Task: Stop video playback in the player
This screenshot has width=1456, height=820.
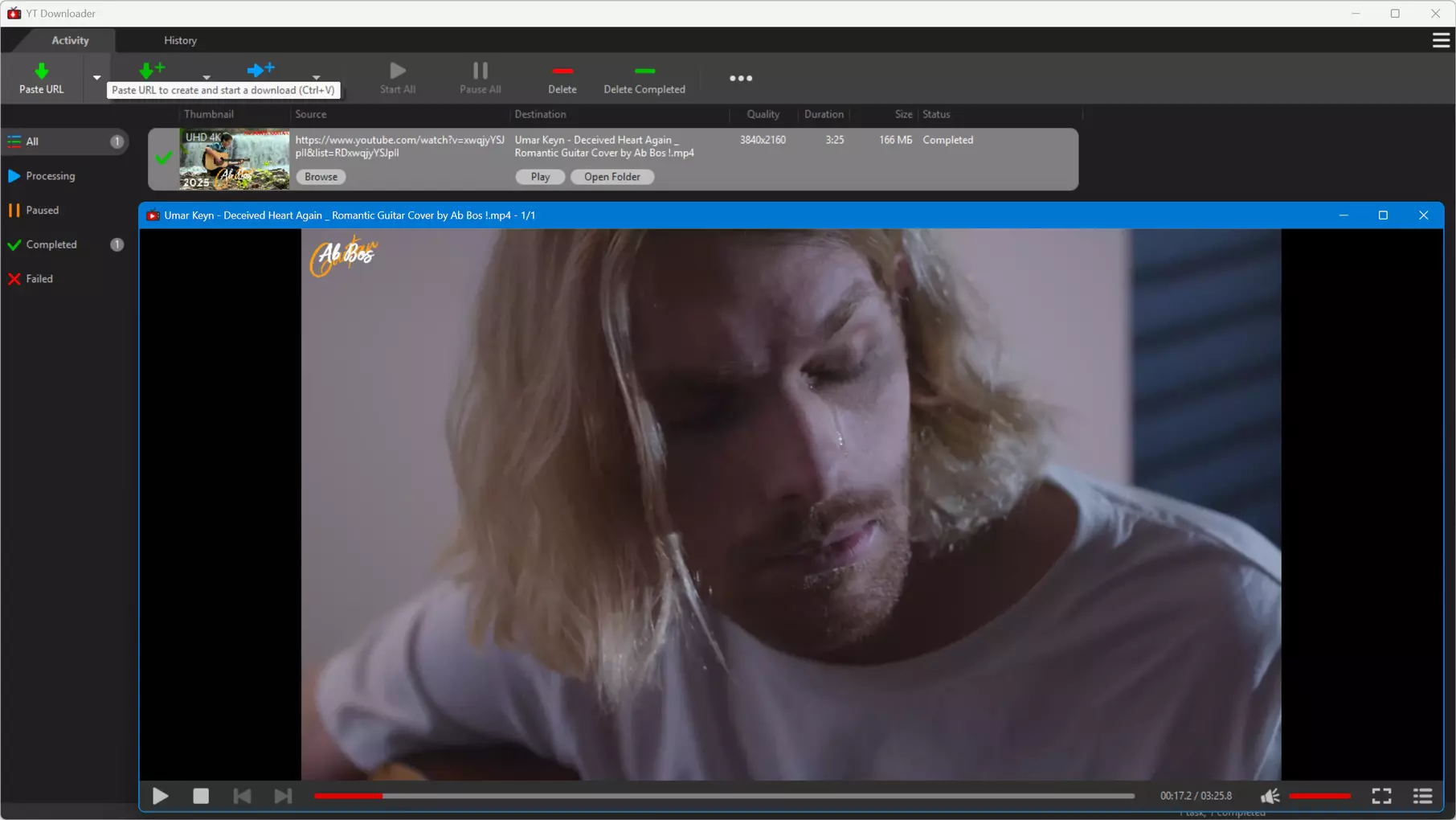Action: click(x=201, y=796)
